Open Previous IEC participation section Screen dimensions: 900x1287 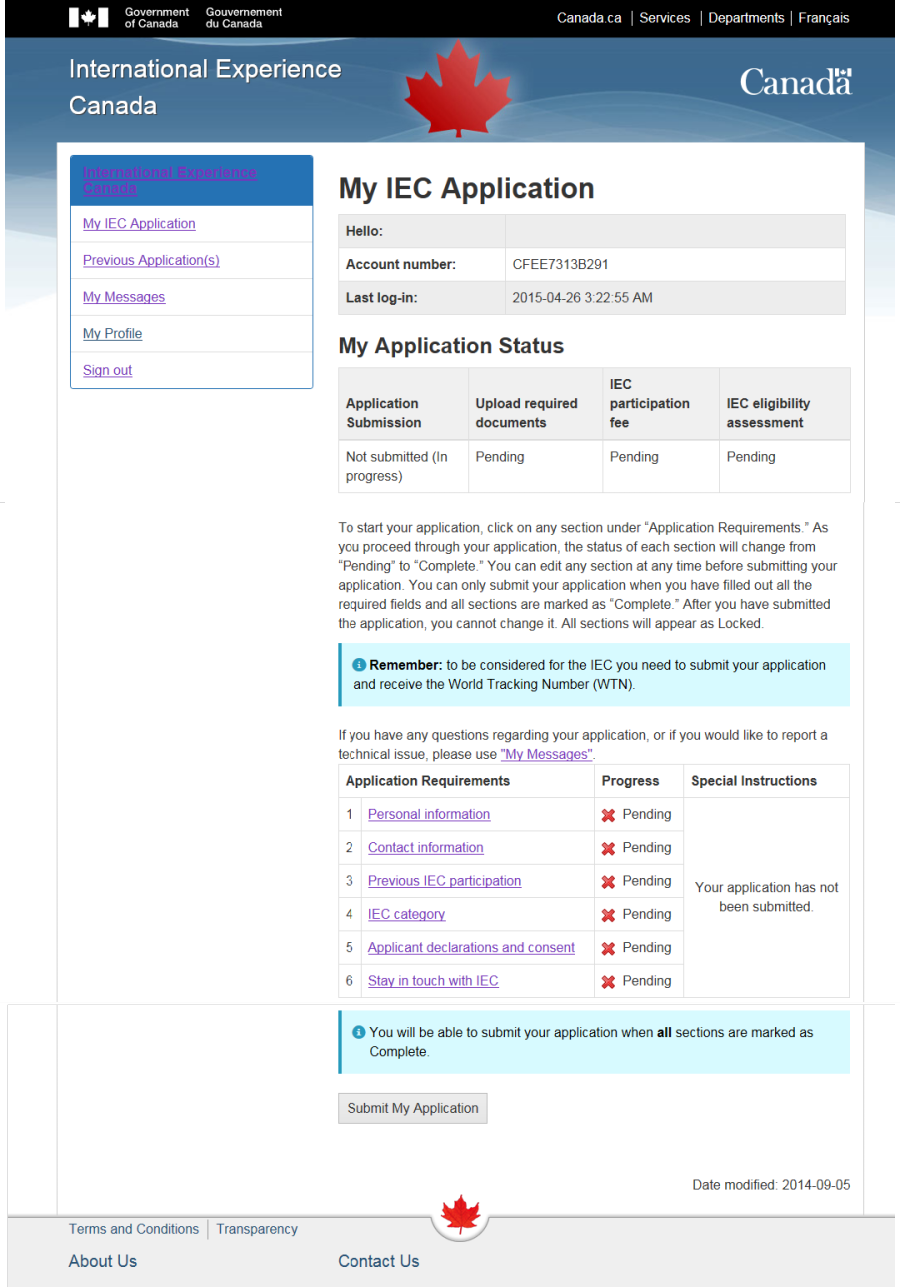coord(444,881)
